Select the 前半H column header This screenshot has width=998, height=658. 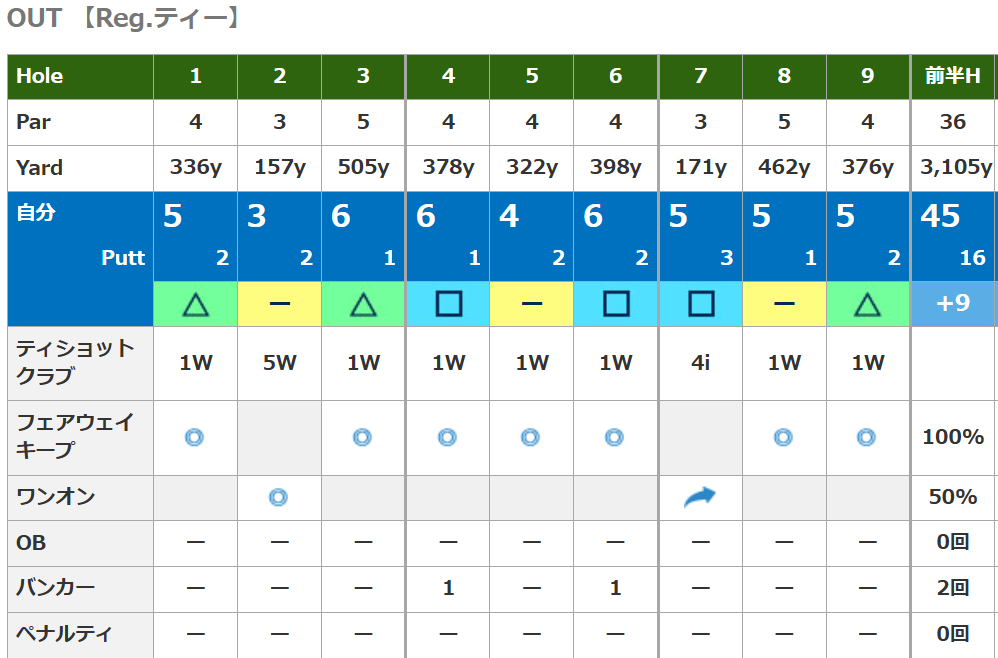tap(952, 76)
